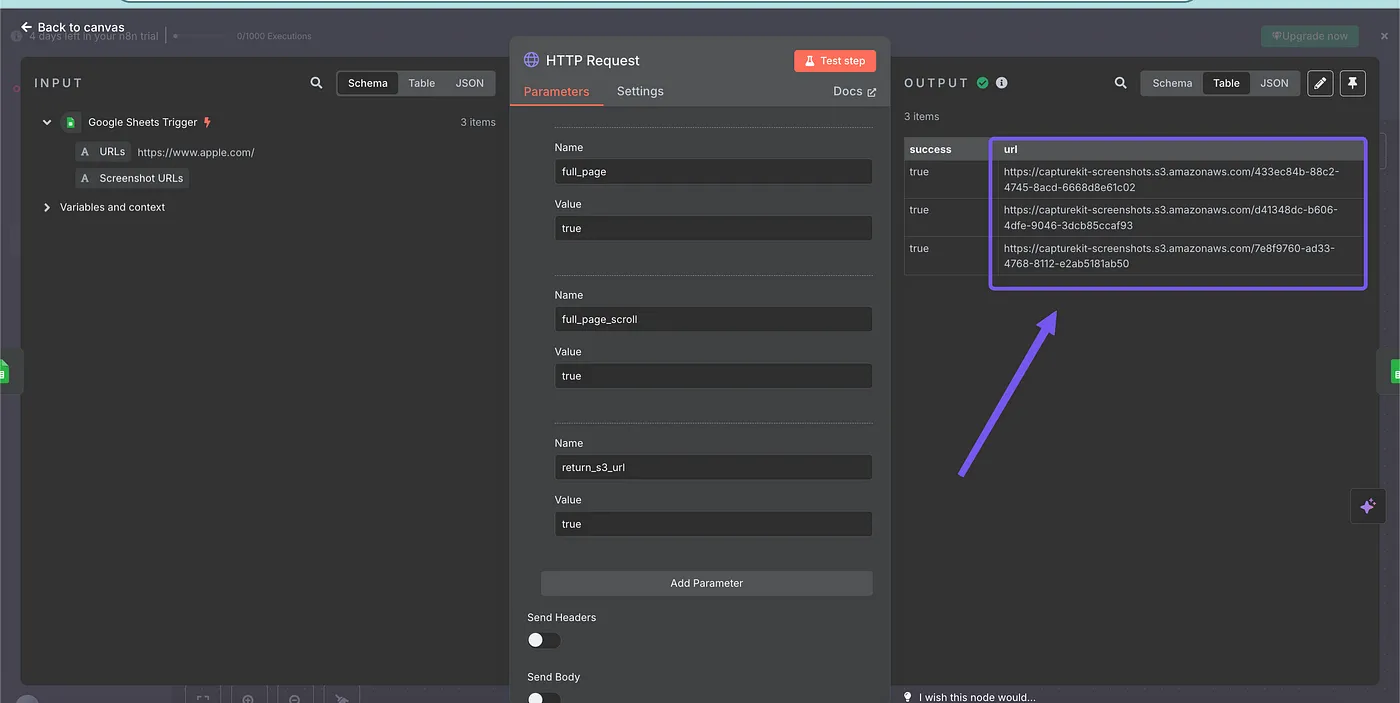This screenshot has height=703, width=1400.
Task: Switch output view to Schema
Action: [x=1172, y=83]
